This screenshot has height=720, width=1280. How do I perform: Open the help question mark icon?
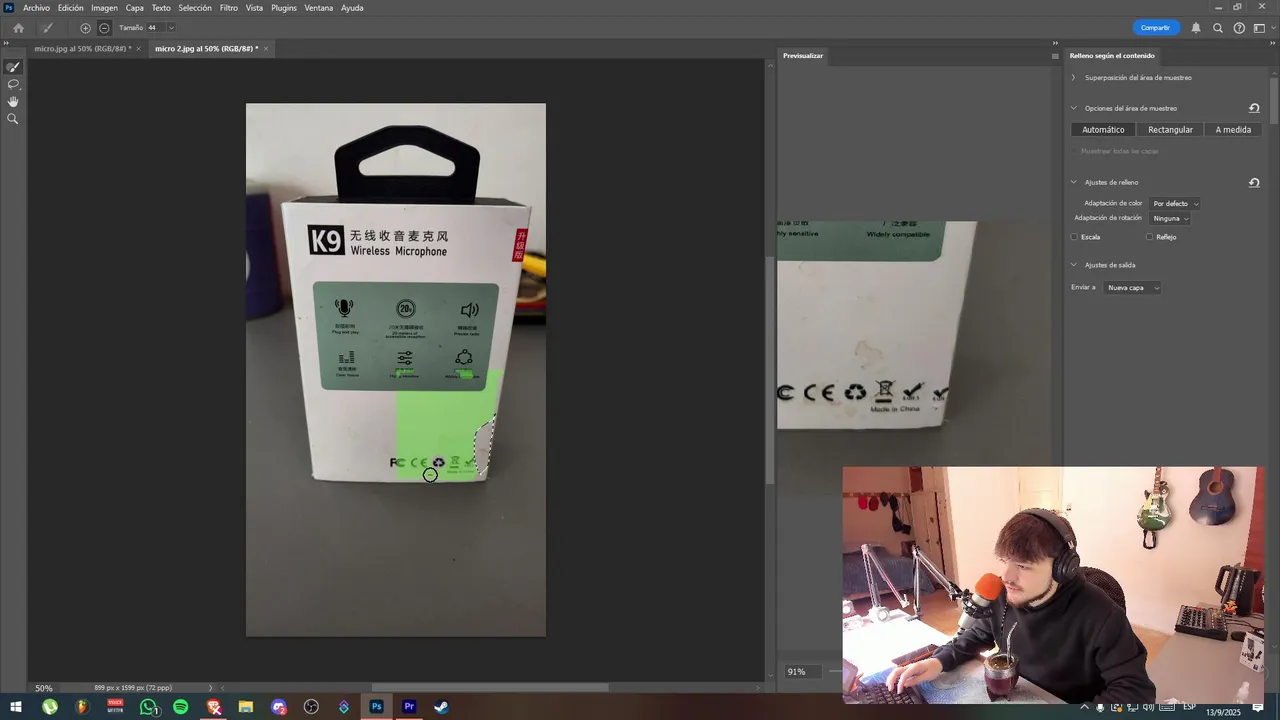[1239, 28]
